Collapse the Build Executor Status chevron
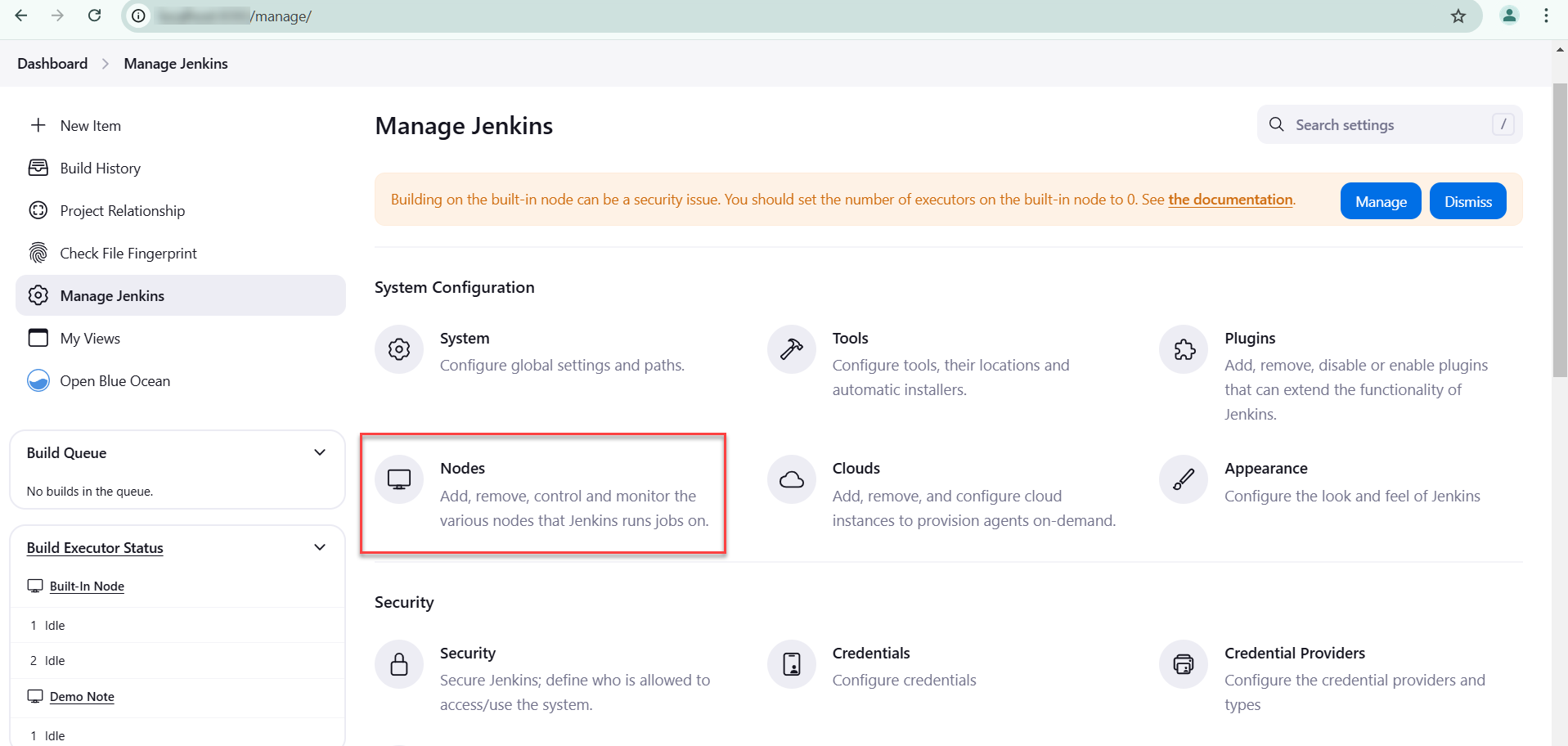This screenshot has height=746, width=1568. point(320,547)
